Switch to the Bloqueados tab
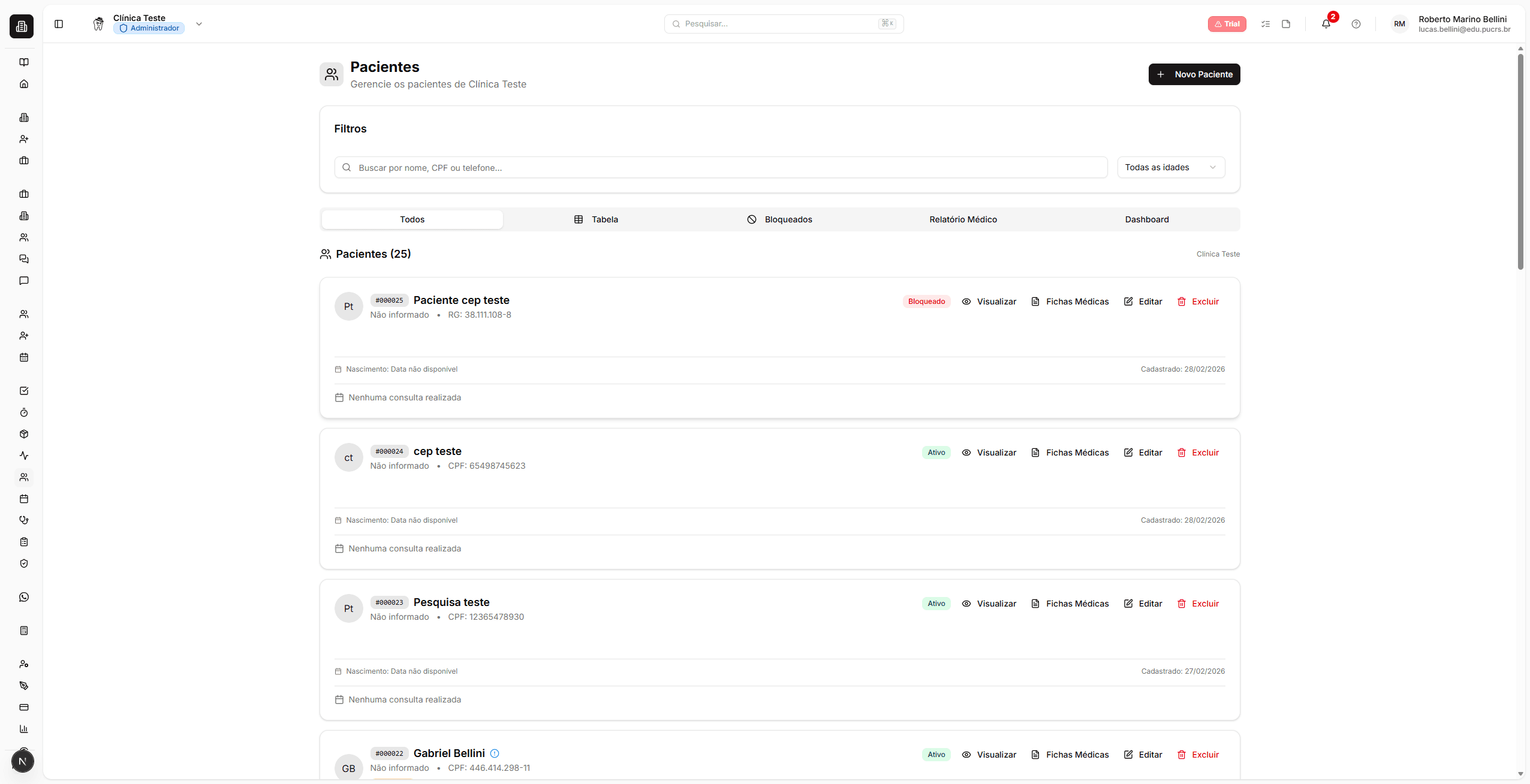Screen dimensions: 1530x784 [779, 219]
